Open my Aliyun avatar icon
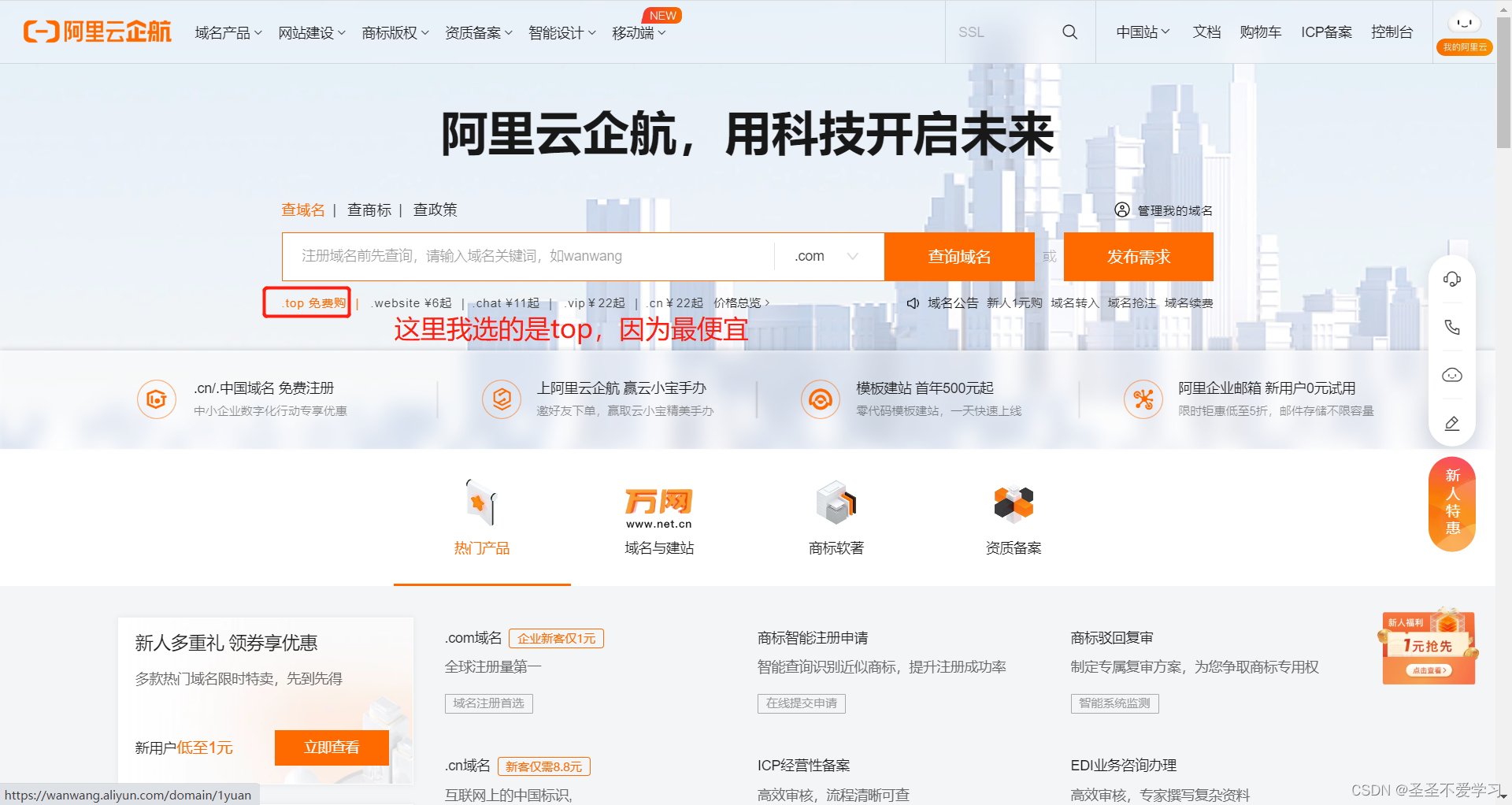 click(1464, 24)
